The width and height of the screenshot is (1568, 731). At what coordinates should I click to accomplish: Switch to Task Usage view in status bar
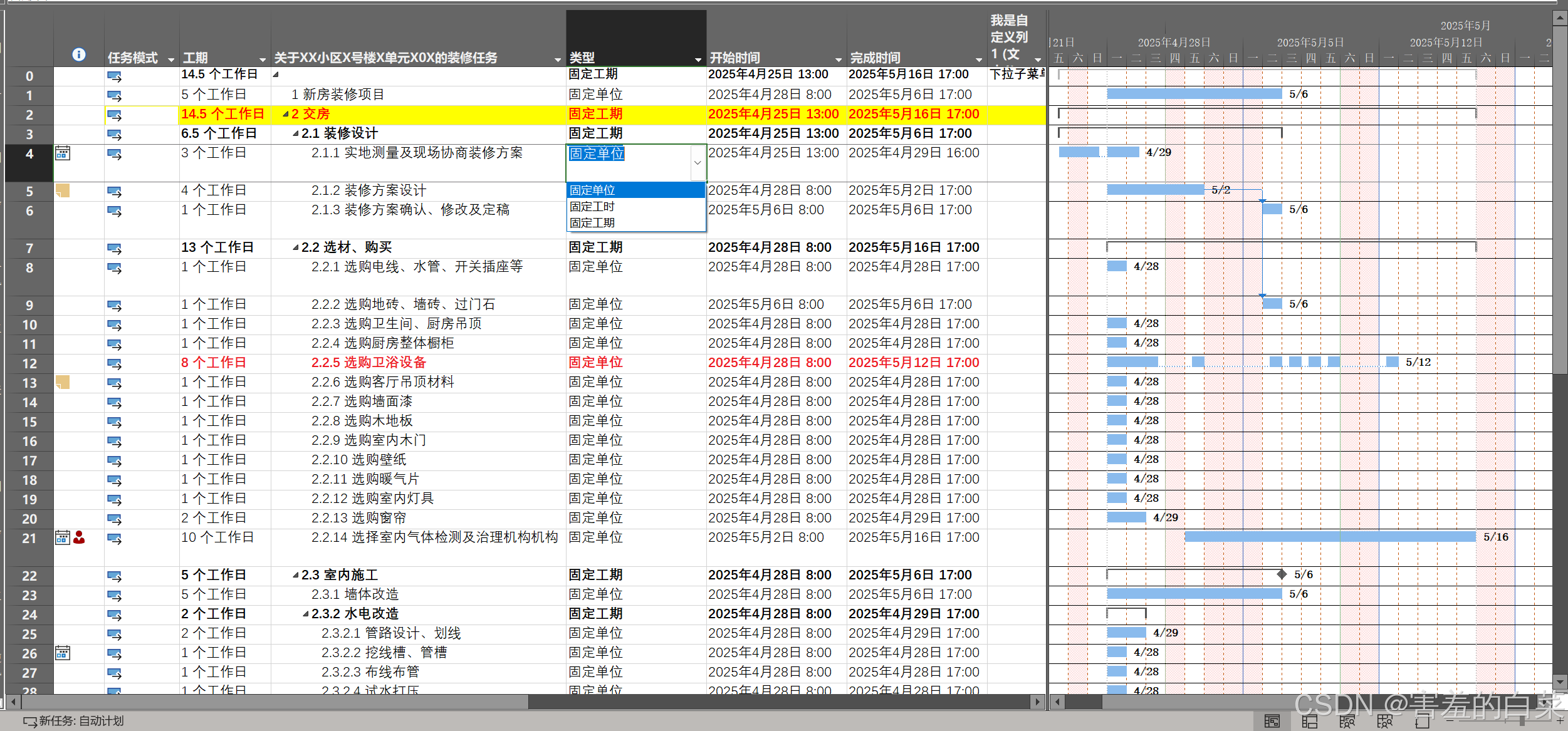(x=1310, y=722)
